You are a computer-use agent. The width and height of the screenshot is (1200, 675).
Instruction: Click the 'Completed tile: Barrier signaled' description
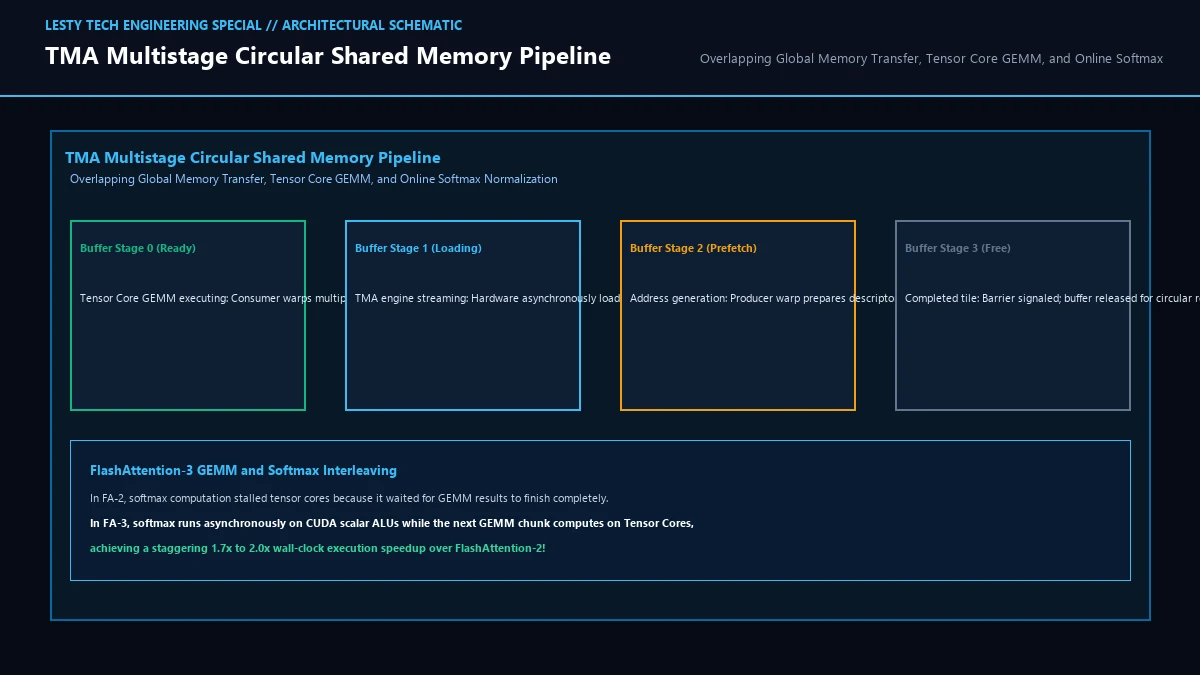click(x=1052, y=298)
